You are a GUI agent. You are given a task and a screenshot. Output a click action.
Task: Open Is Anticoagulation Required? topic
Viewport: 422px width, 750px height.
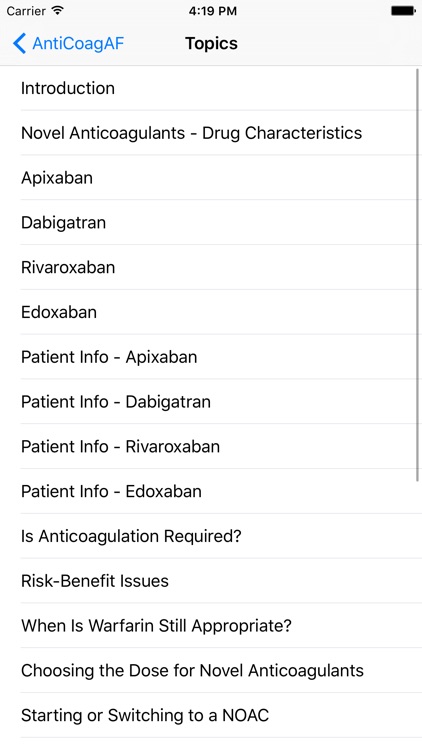pyautogui.click(x=211, y=536)
